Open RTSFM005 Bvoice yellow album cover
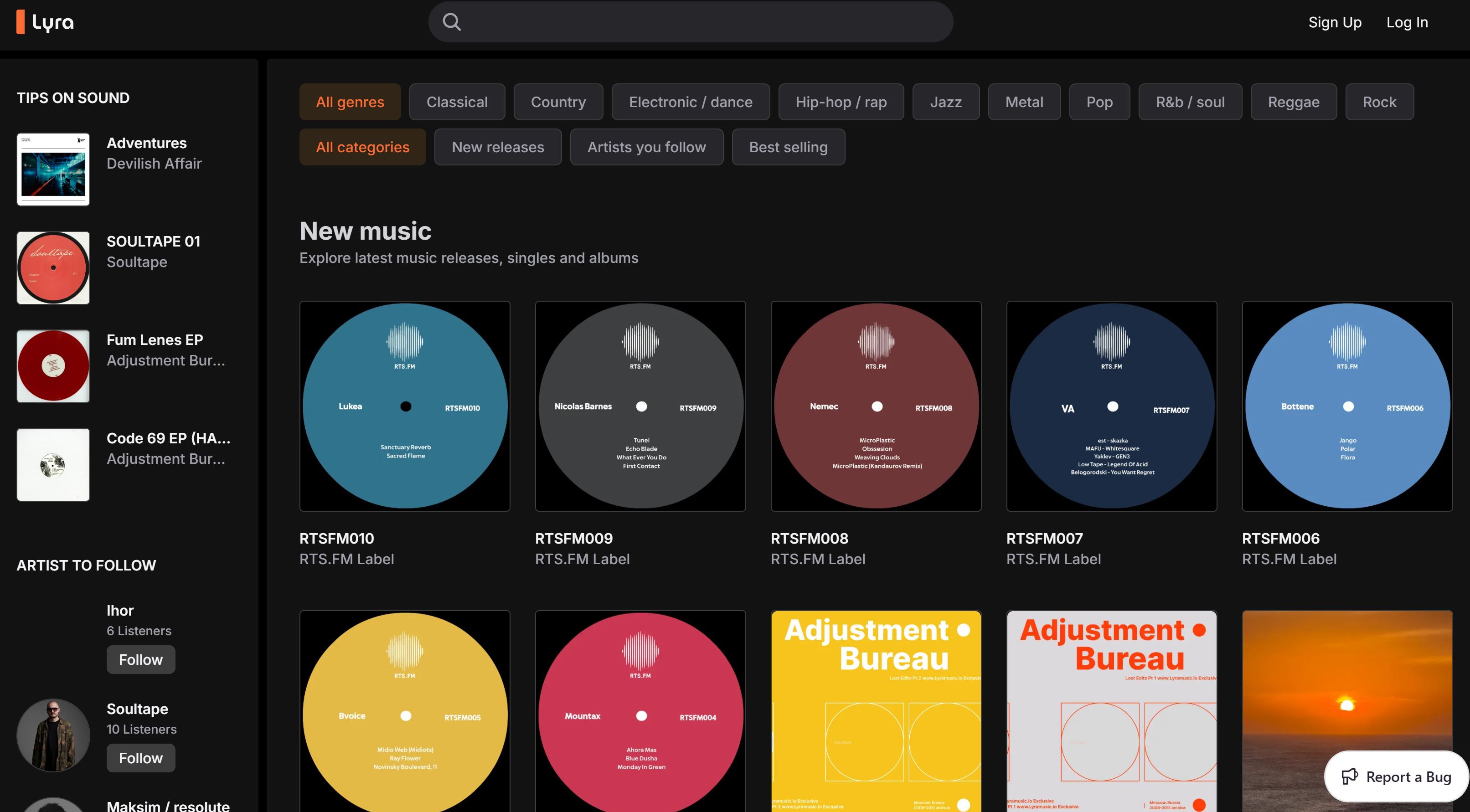This screenshot has width=1470, height=812. 405,711
